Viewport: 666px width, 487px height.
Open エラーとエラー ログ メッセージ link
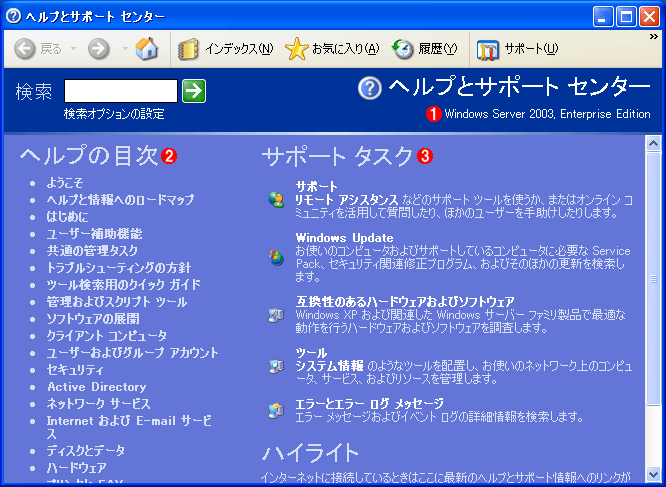point(370,403)
